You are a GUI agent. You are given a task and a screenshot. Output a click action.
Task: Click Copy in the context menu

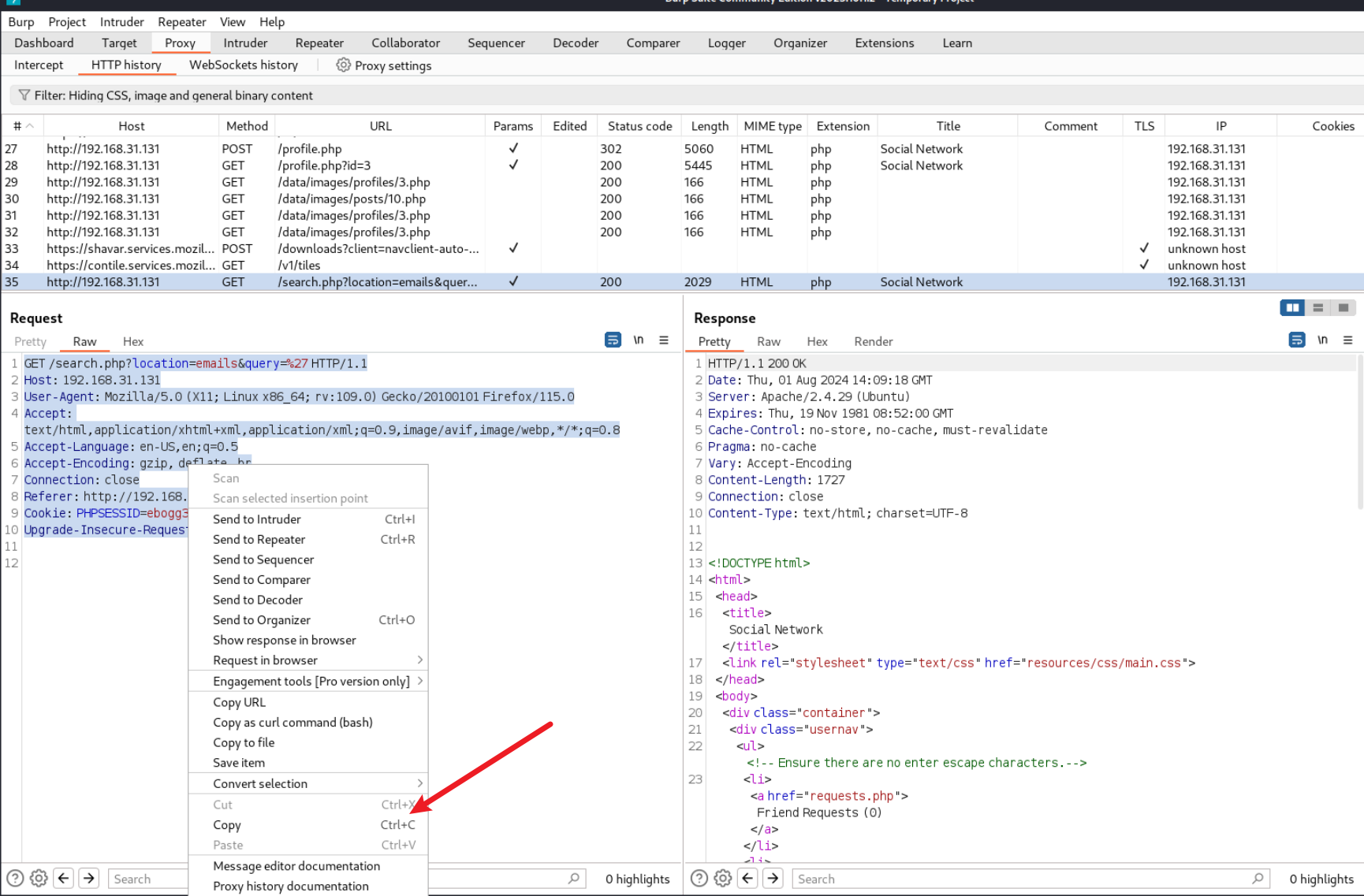pos(308,825)
